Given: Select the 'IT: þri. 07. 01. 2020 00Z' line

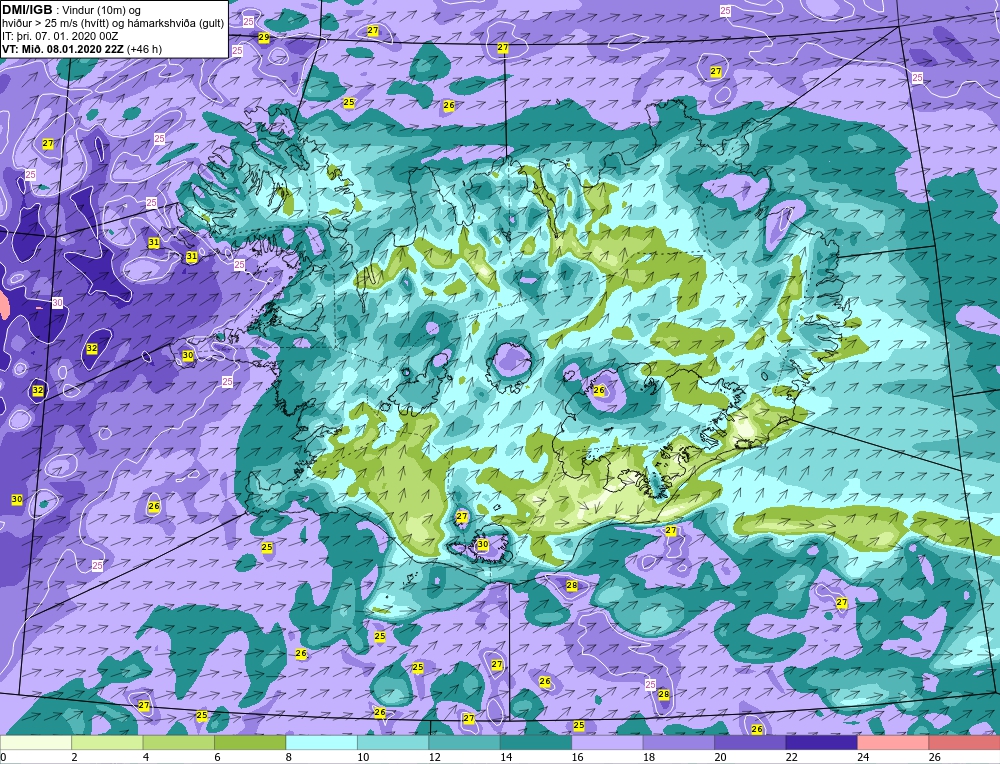Looking at the screenshot, I should click(60, 36).
